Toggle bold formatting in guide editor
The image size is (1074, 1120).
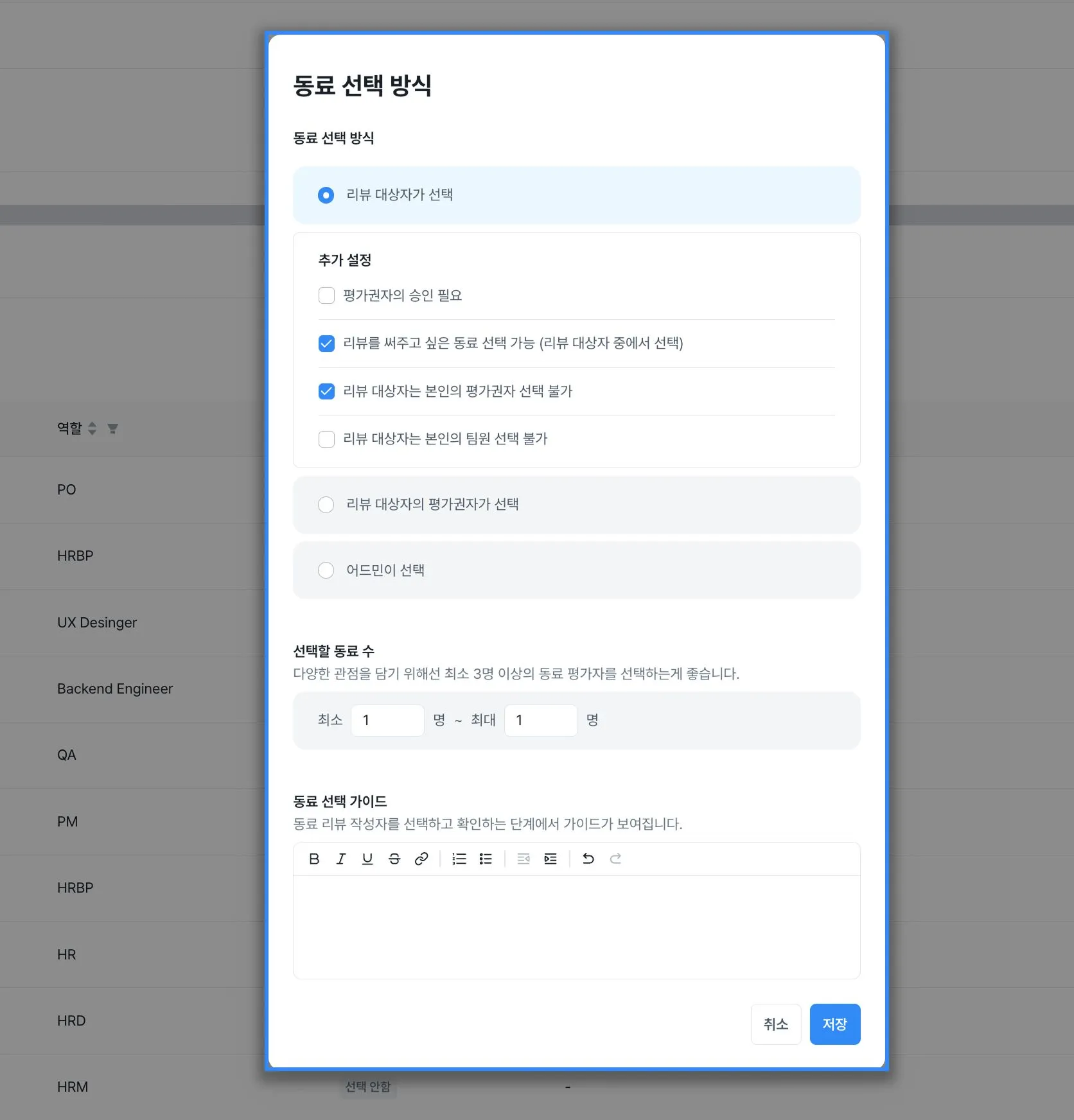tap(314, 859)
